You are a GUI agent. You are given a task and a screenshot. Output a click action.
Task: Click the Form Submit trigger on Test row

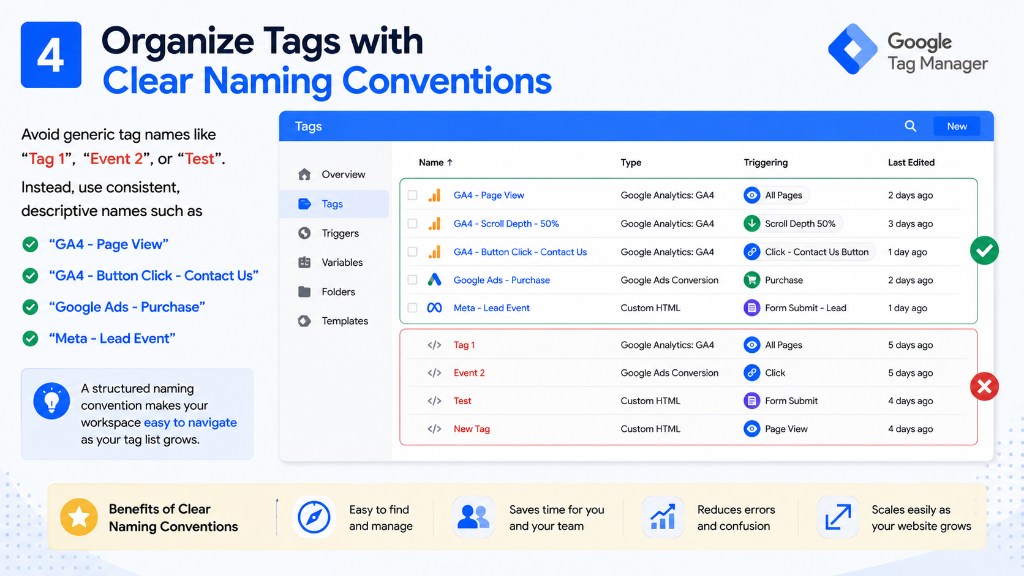click(x=781, y=401)
